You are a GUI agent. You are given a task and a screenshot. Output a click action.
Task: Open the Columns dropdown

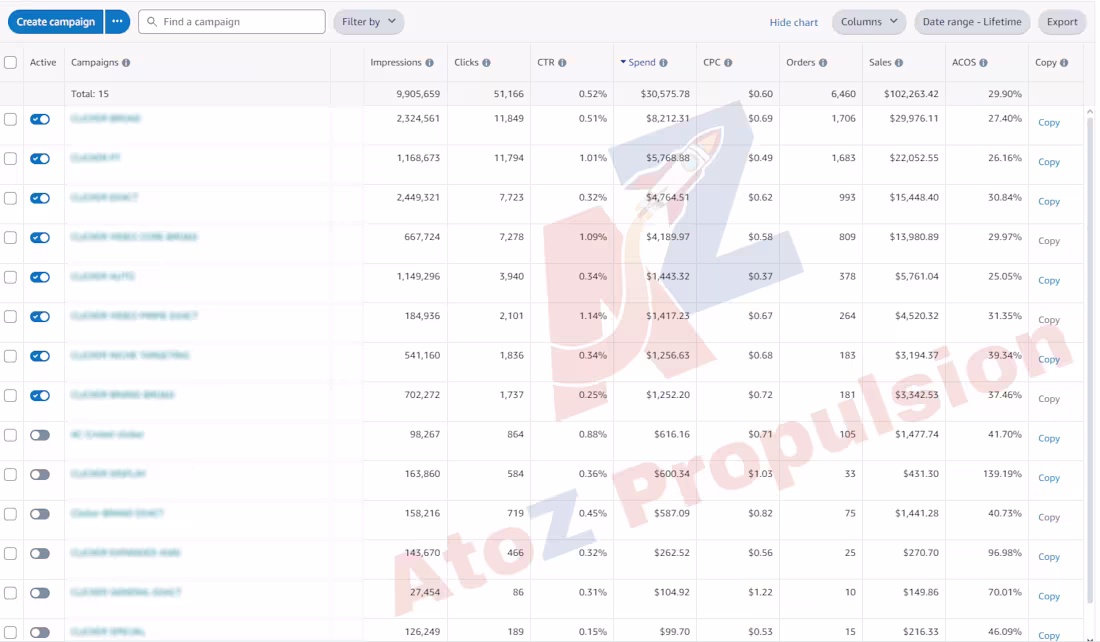(868, 22)
